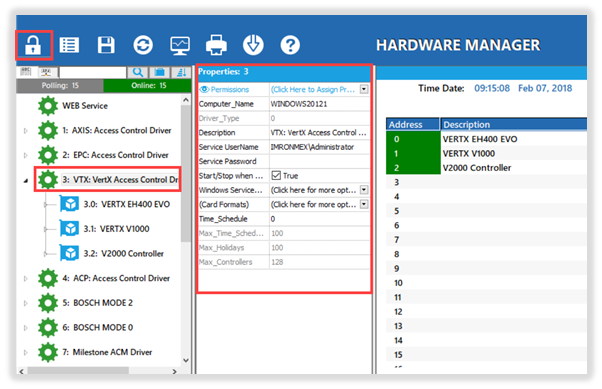Toggle the Start/Stop when True checkbox
The width and height of the screenshot is (602, 389).
tap(276, 176)
